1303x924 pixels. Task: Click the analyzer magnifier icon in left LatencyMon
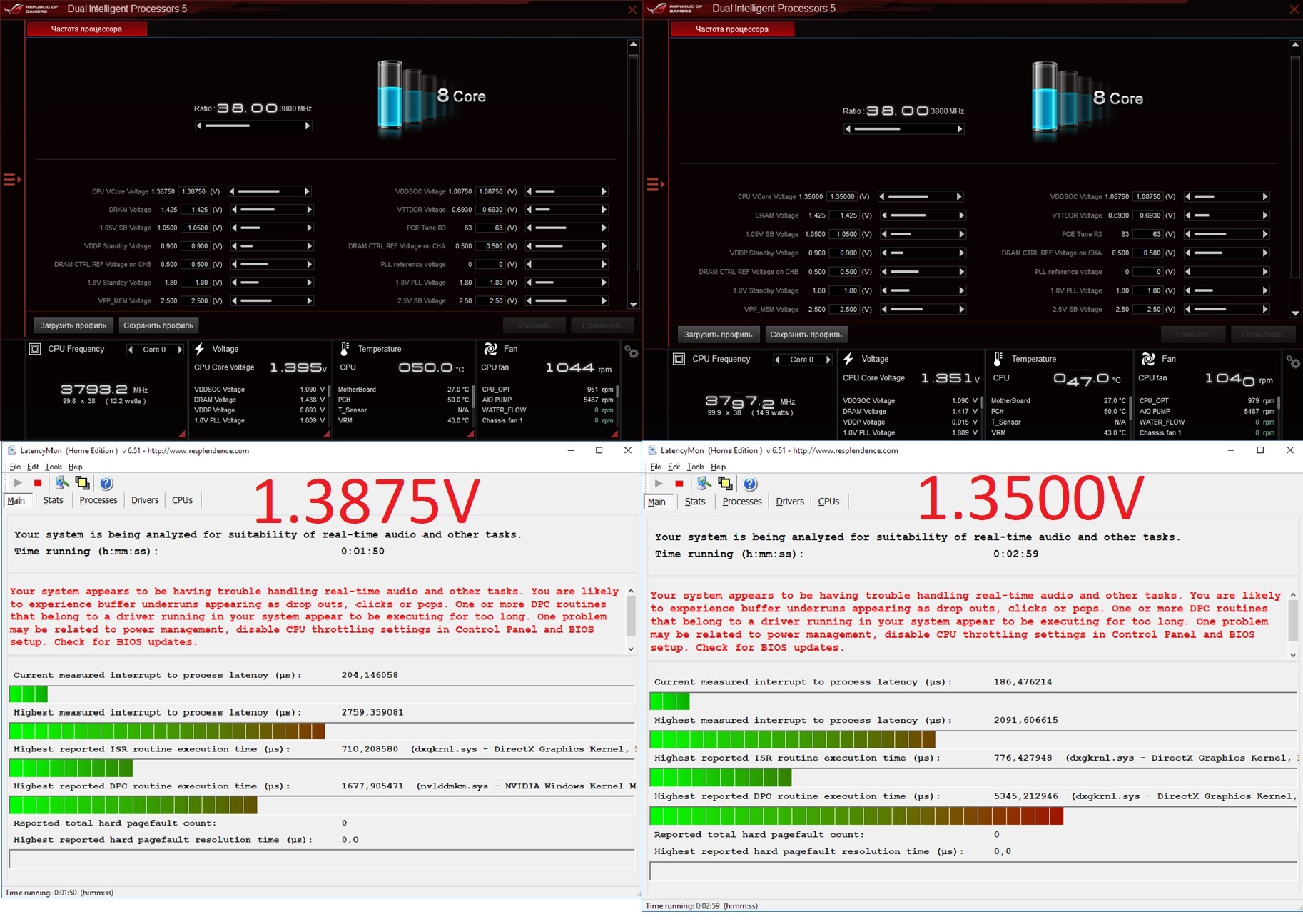pyautogui.click(x=63, y=483)
